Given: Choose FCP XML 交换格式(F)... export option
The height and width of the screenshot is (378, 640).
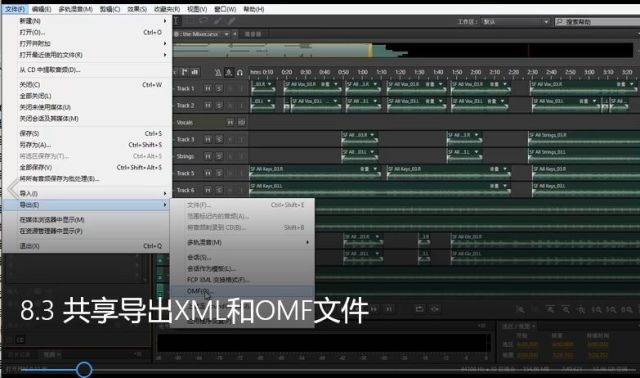Looking at the screenshot, I should point(242,280).
